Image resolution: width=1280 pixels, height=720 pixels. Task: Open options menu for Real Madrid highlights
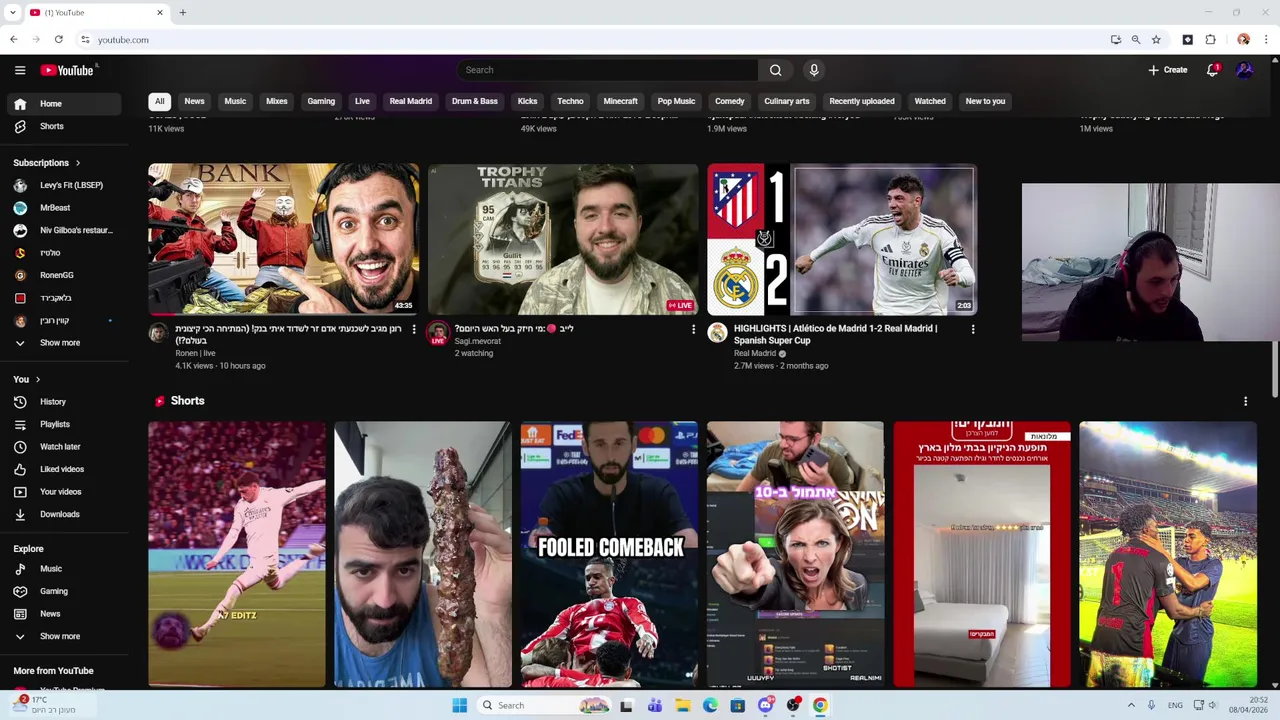click(x=972, y=329)
